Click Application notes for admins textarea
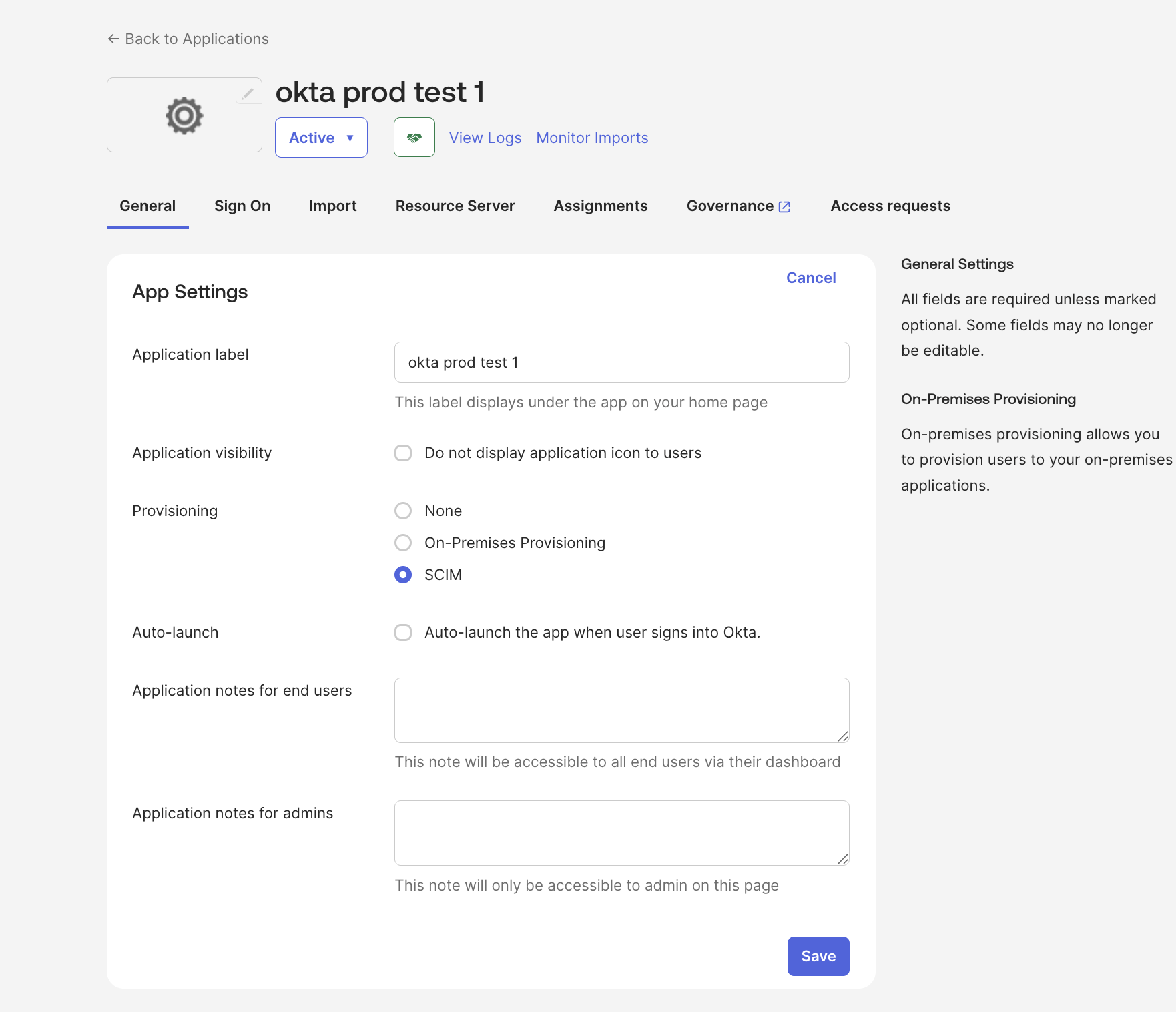 622,833
